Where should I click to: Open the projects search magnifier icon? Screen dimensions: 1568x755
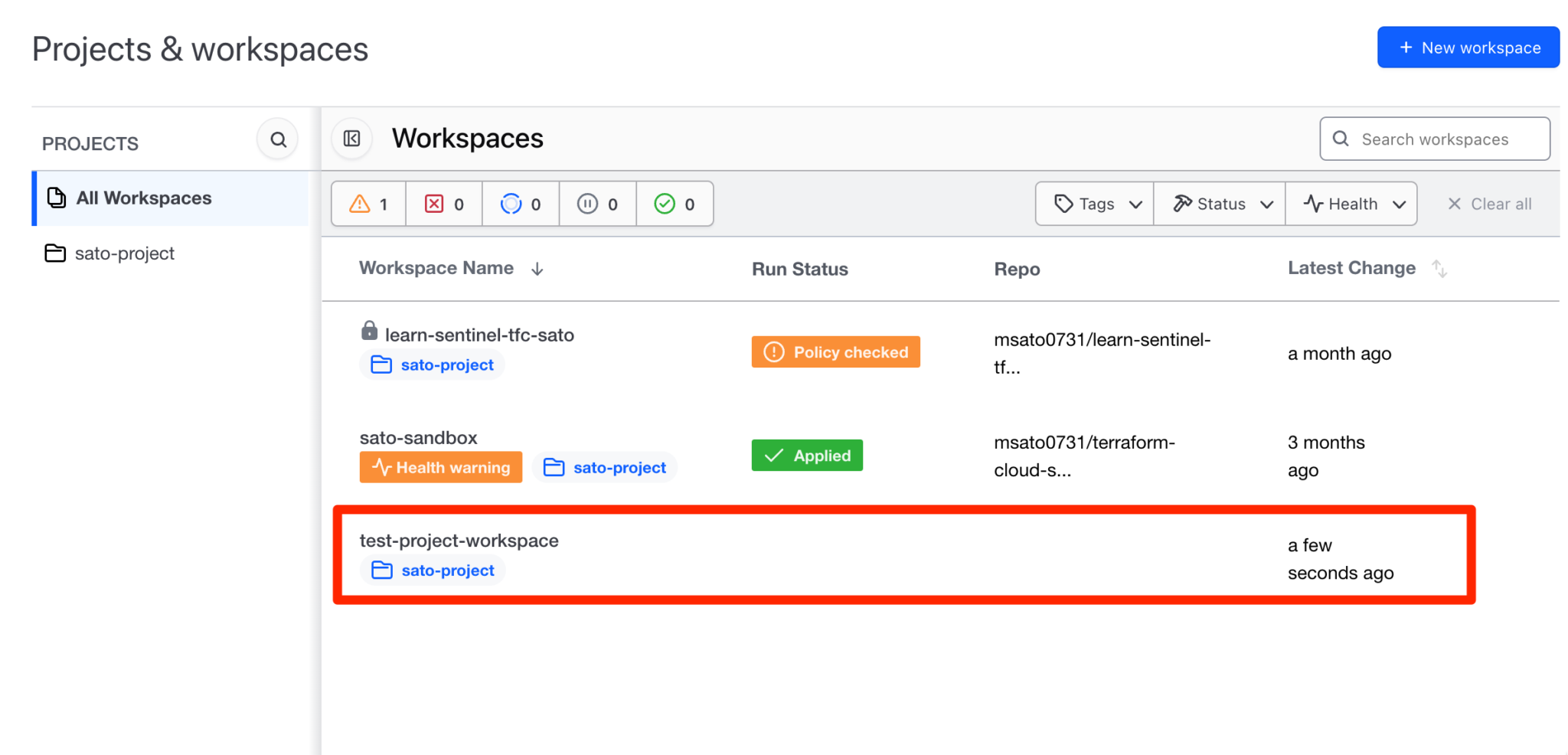click(277, 139)
